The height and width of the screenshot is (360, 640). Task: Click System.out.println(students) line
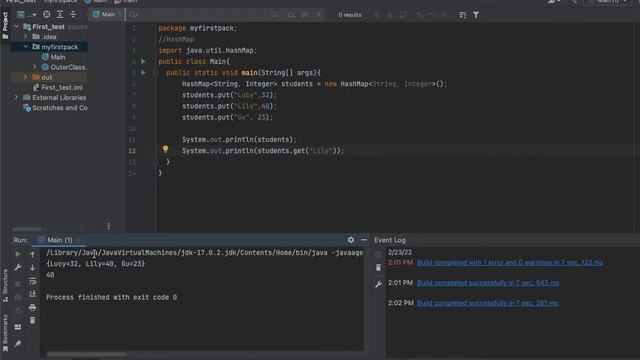point(239,140)
